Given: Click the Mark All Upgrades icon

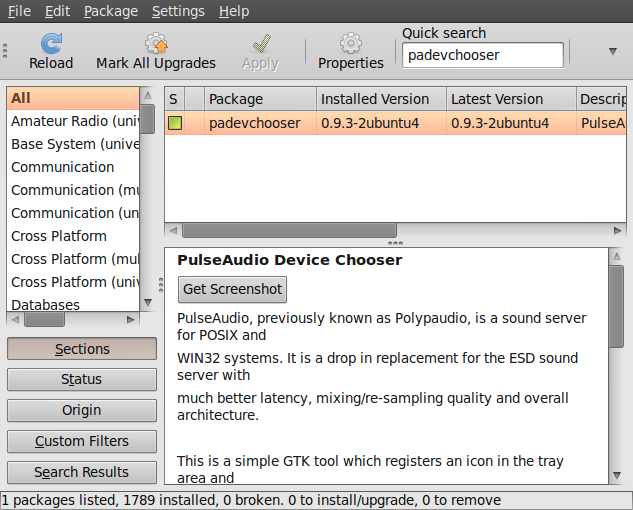Looking at the screenshot, I should pos(156,44).
